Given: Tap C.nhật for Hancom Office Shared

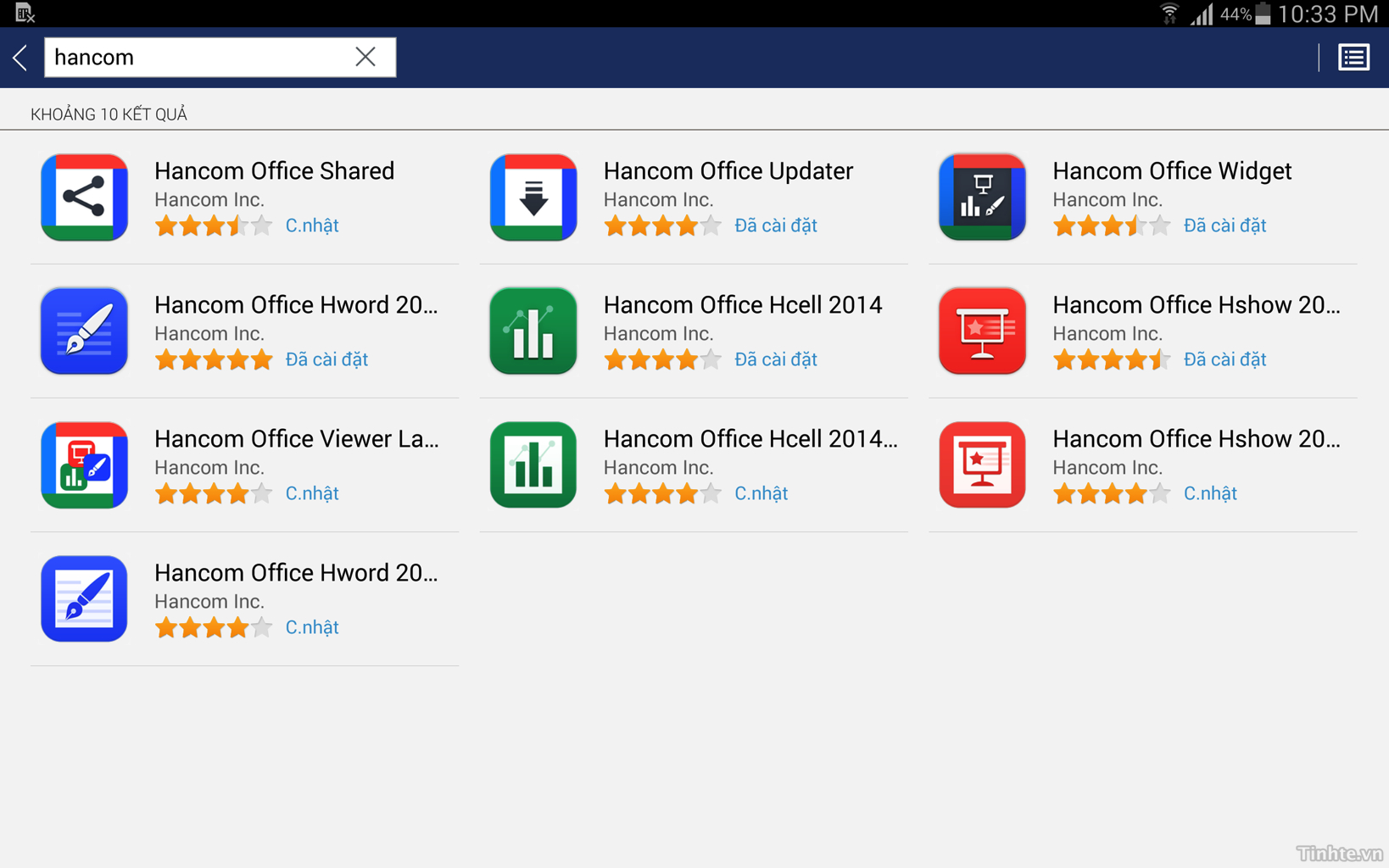Looking at the screenshot, I should (x=312, y=225).
